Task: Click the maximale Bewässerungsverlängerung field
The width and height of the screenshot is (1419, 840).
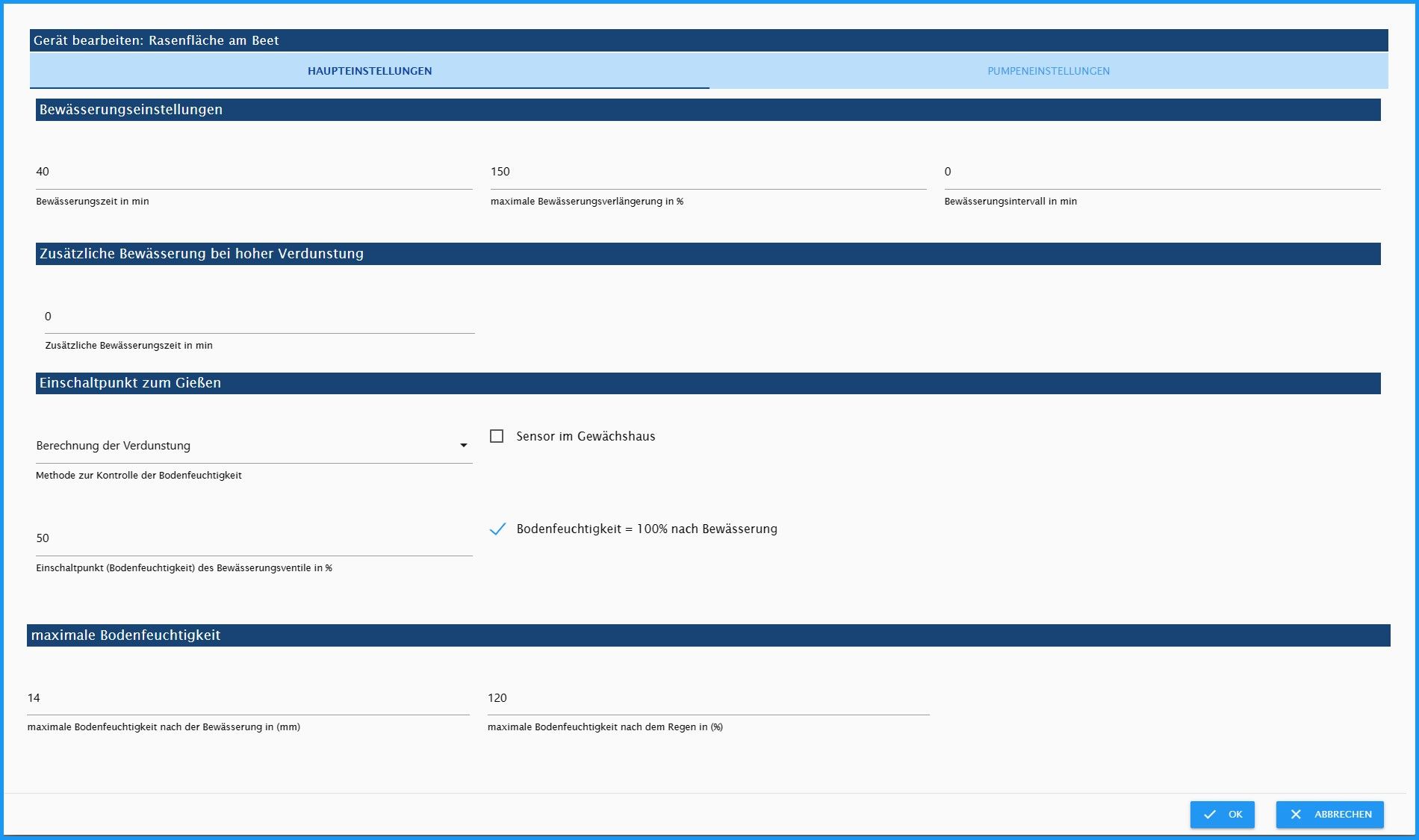Action: click(708, 172)
